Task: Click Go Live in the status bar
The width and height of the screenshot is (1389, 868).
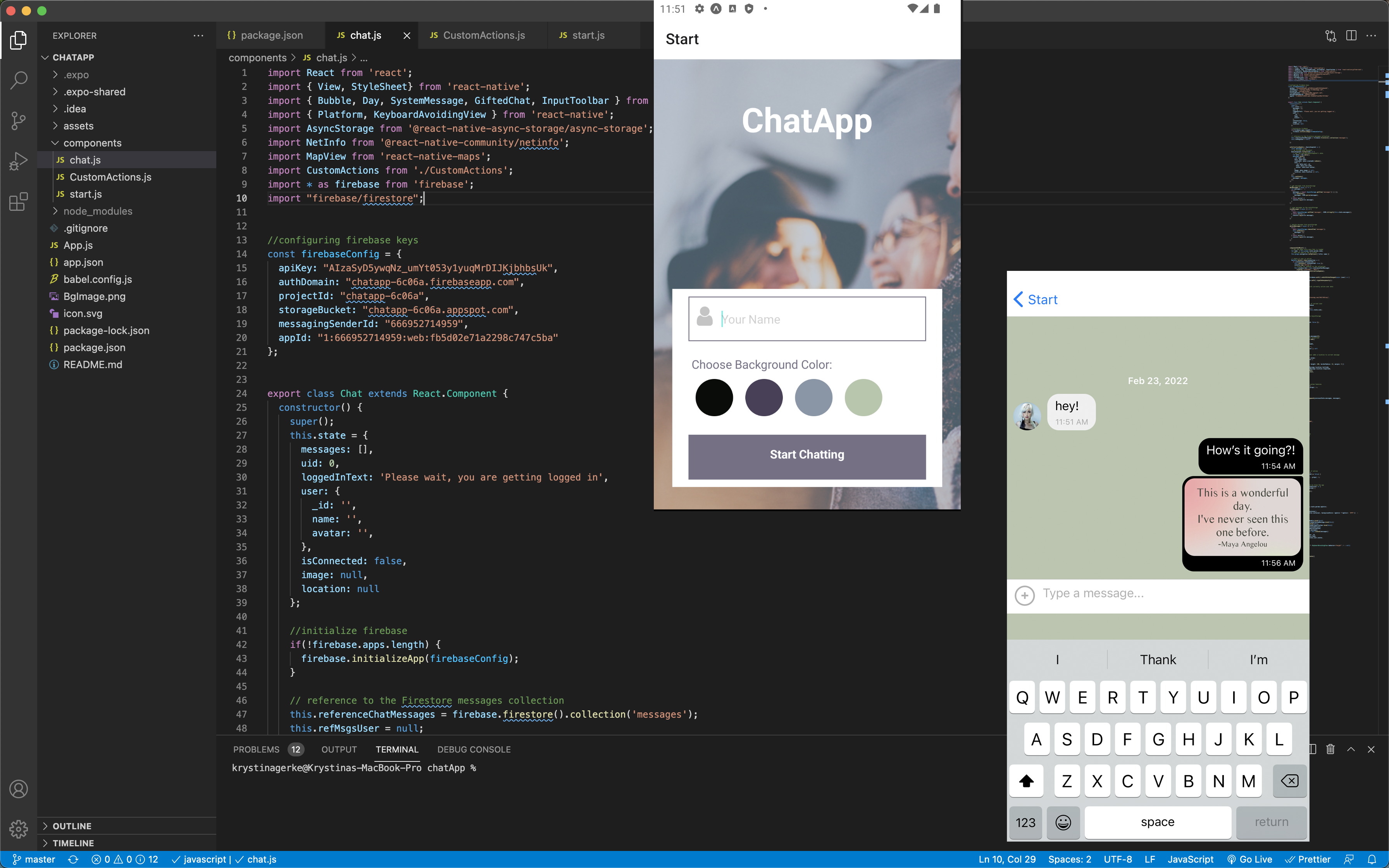Action: click(1249, 859)
